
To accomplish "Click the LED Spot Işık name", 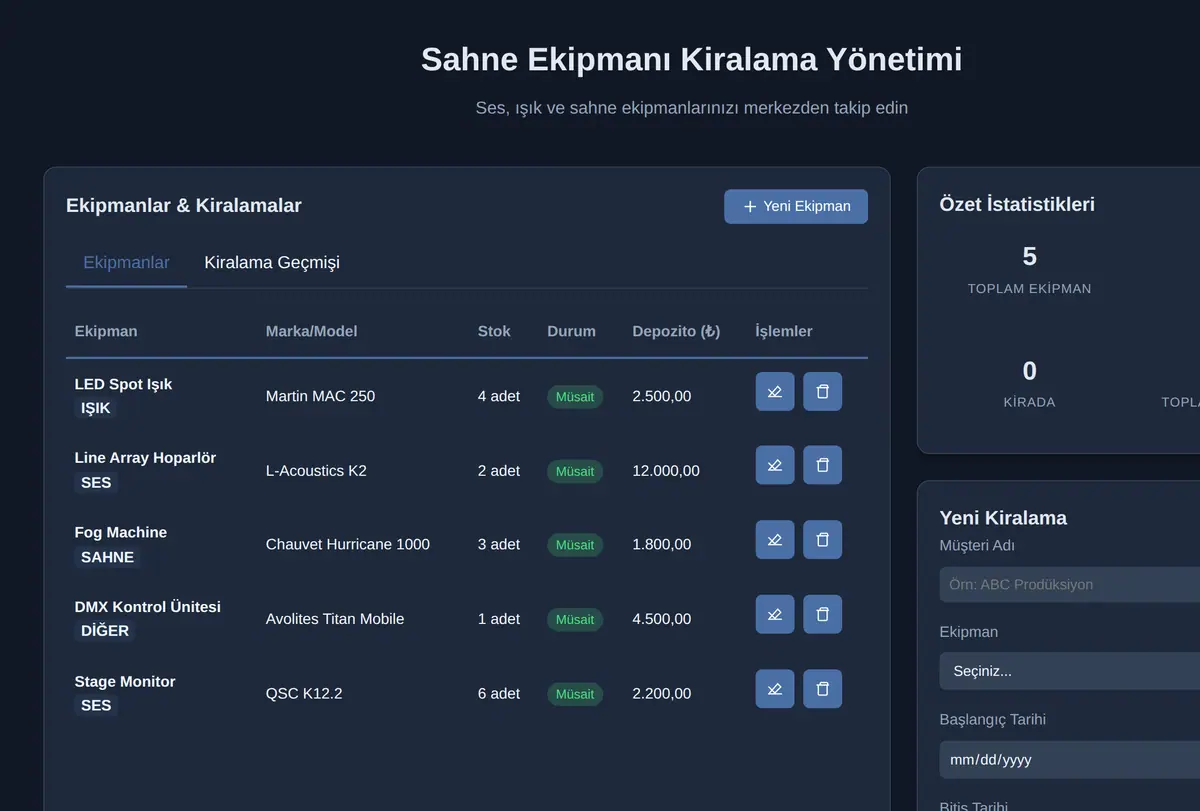I will pyautogui.click(x=123, y=384).
